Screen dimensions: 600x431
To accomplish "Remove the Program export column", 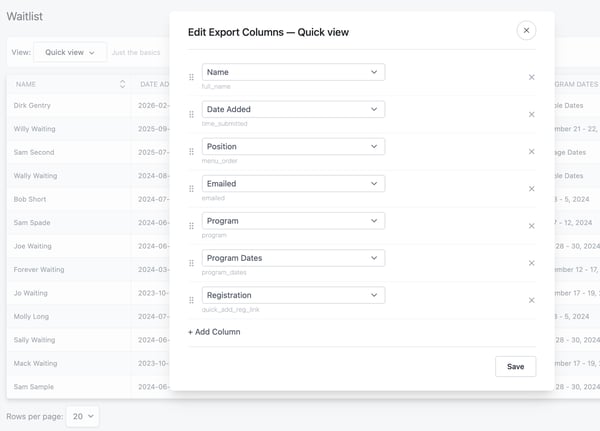I will 532,226.
